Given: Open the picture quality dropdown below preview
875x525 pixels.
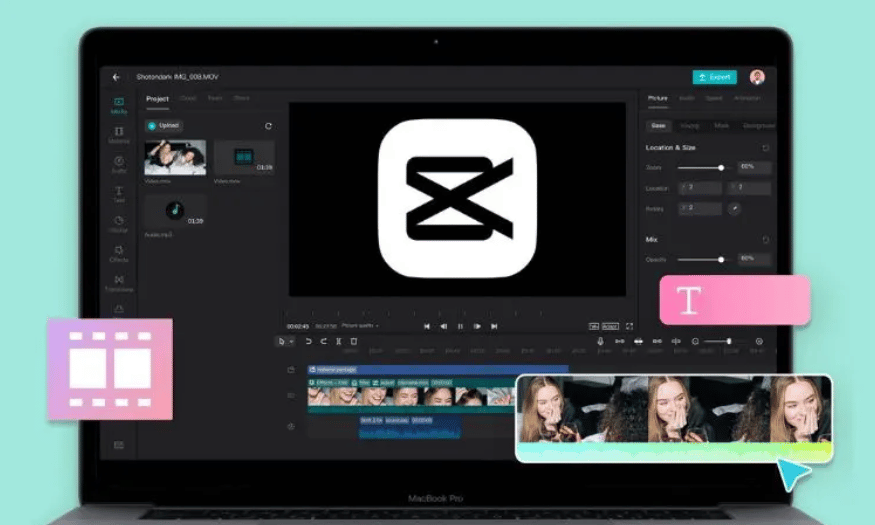Looking at the screenshot, I should 360,326.
